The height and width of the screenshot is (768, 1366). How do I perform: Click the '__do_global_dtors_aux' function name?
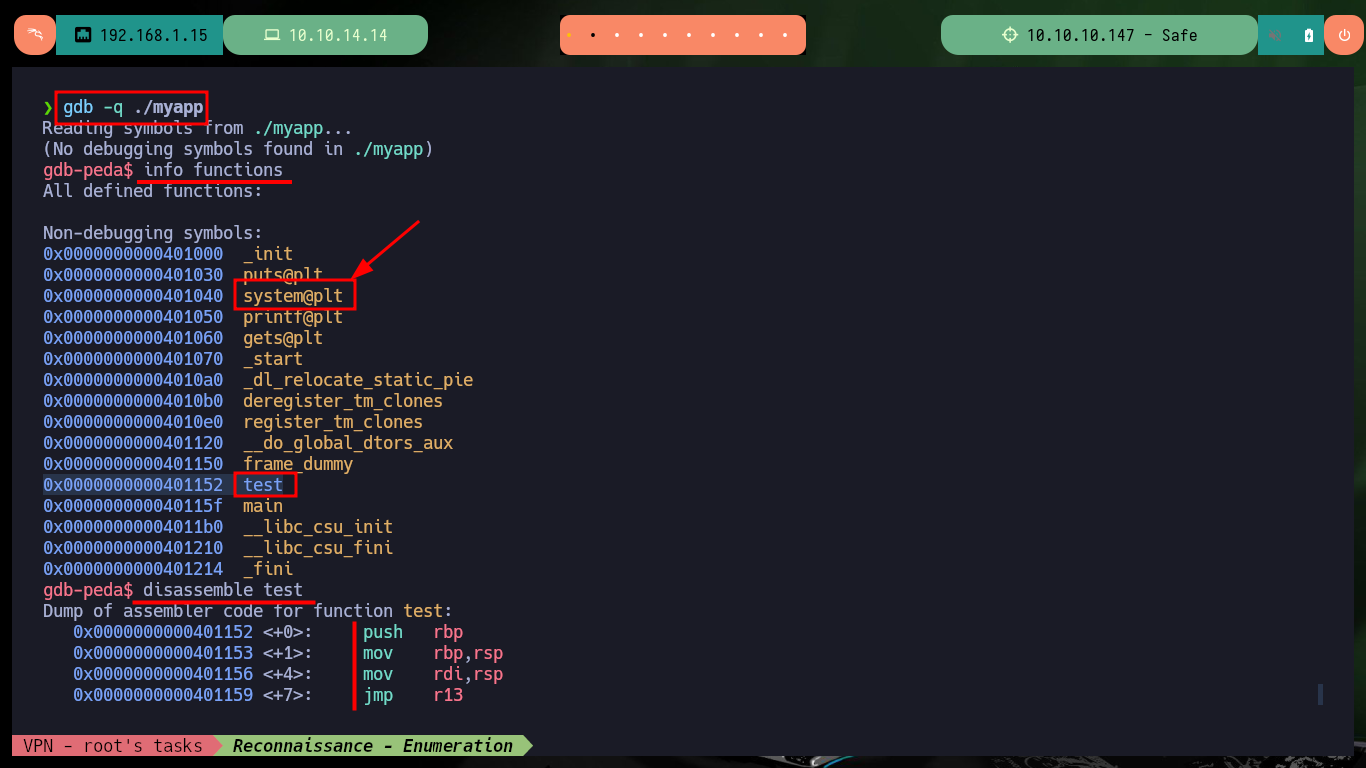coord(348,443)
